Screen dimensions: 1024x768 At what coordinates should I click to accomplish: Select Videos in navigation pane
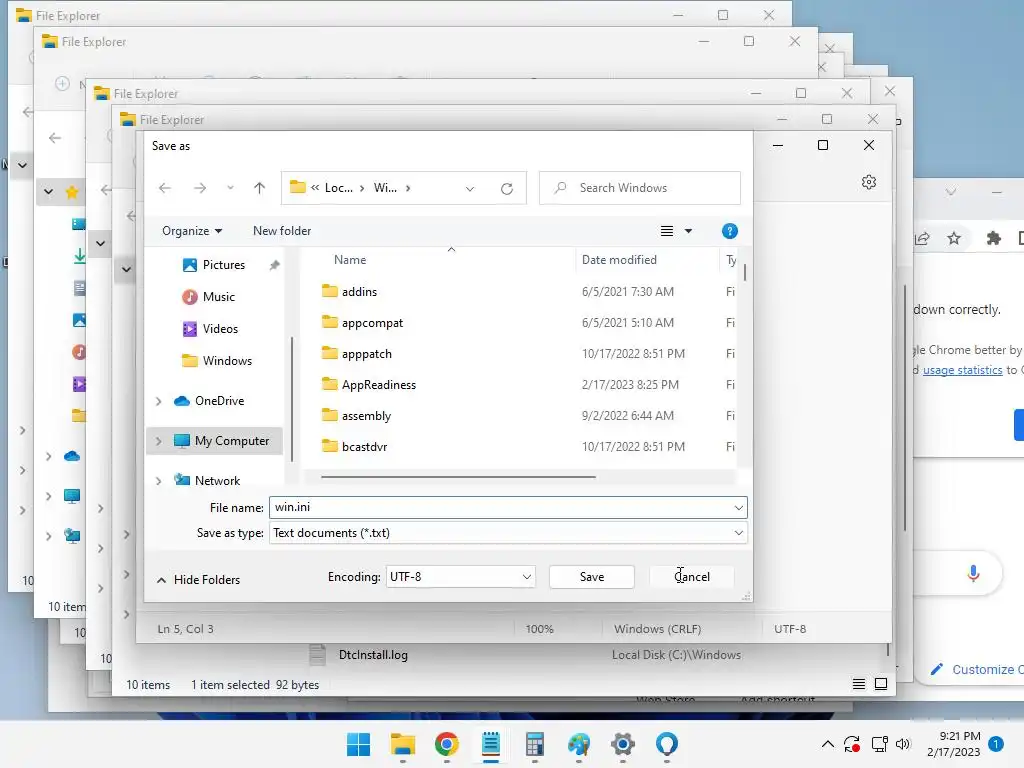[x=220, y=328]
